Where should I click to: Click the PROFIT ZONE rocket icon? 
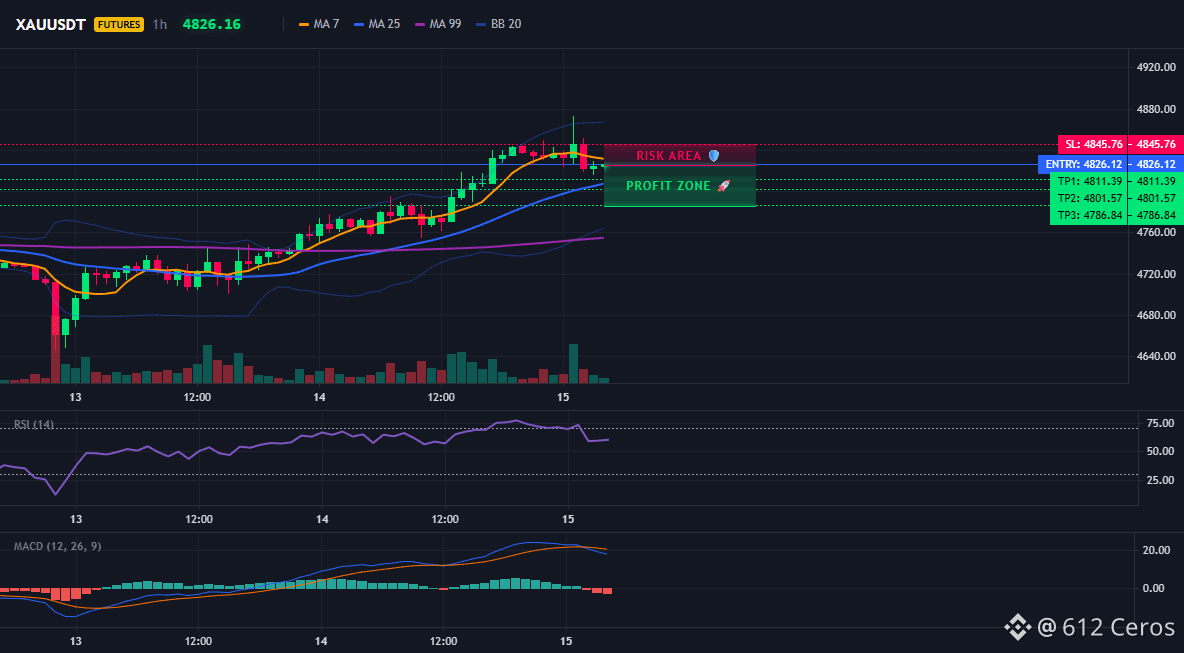723,186
